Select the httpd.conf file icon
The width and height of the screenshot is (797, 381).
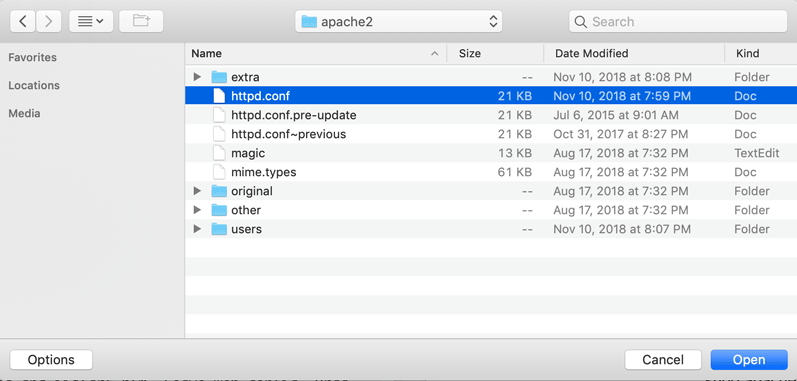click(219, 96)
